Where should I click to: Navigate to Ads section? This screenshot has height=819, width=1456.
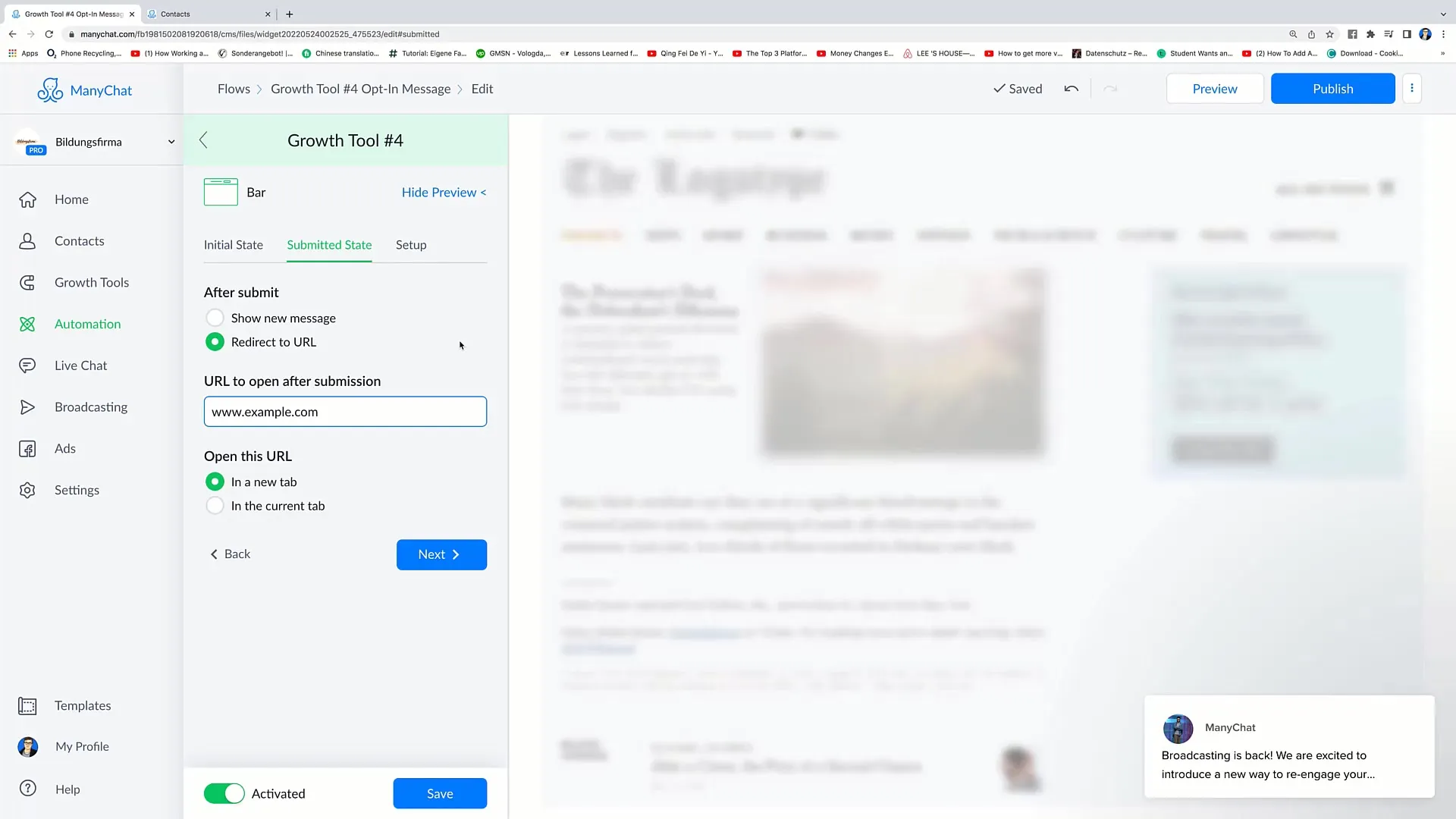(64, 448)
